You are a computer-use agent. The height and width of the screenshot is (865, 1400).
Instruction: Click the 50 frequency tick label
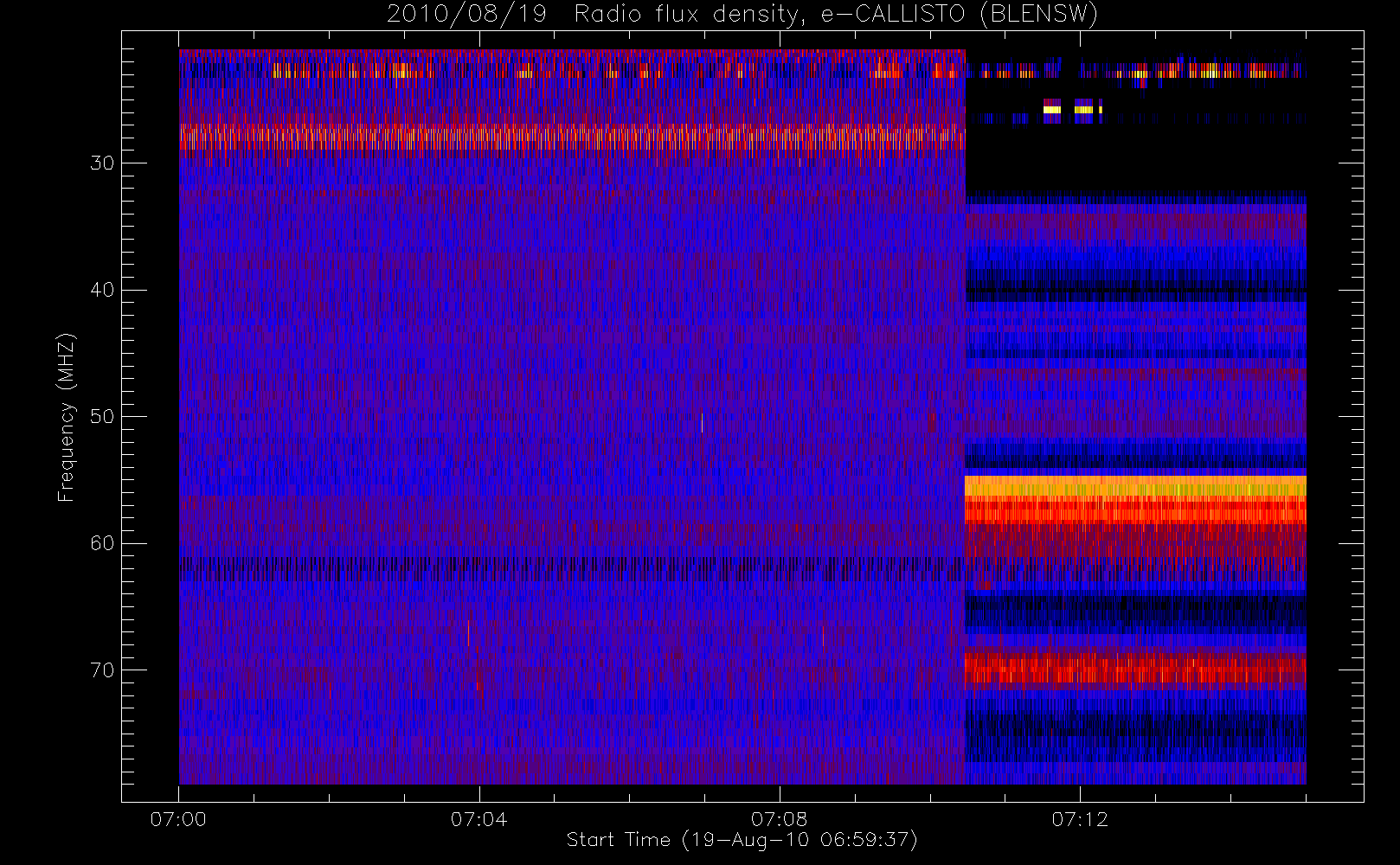coord(102,417)
